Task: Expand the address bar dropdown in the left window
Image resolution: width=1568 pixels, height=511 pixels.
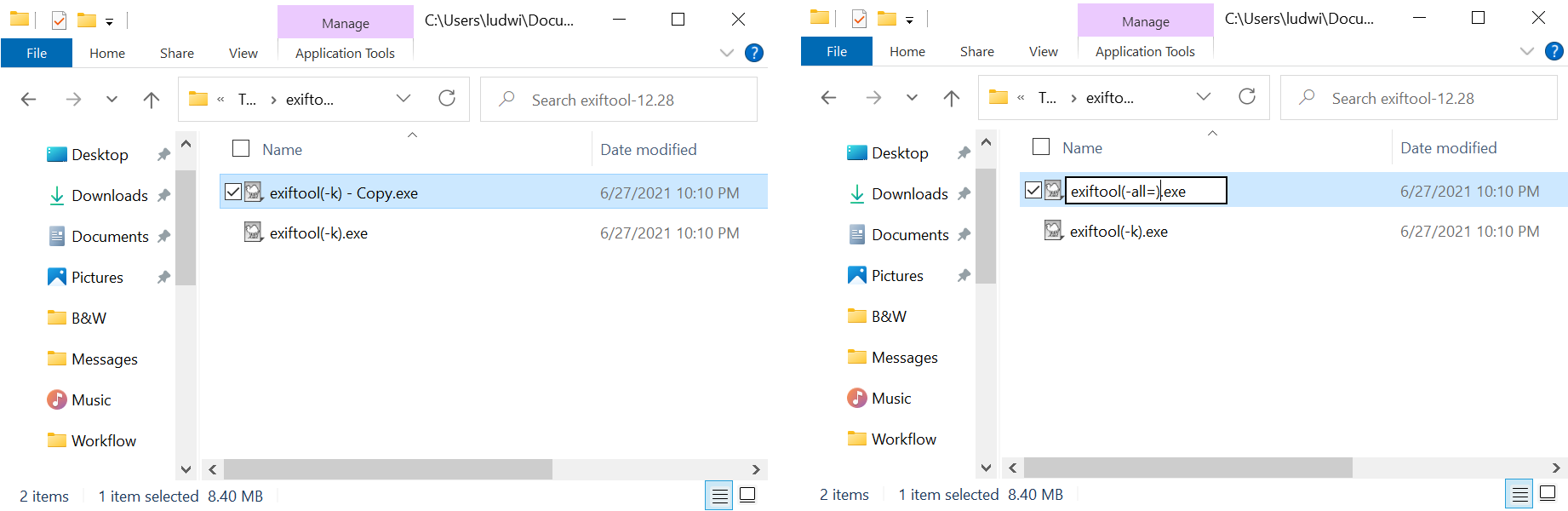Action: (403, 99)
